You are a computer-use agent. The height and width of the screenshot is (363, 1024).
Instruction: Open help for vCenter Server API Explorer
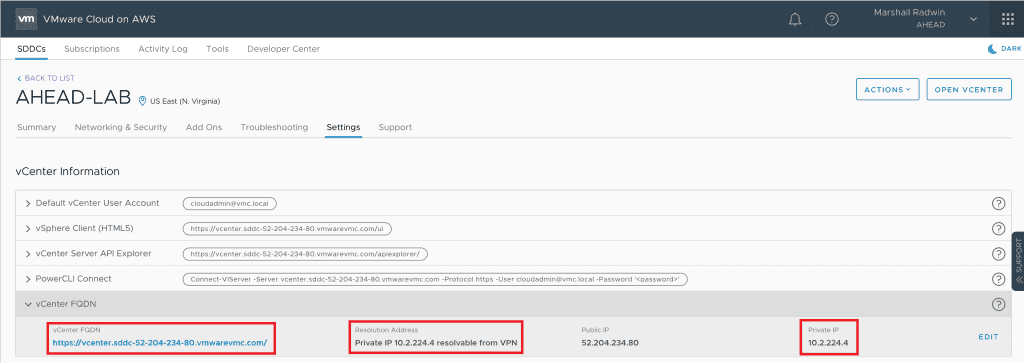point(998,254)
